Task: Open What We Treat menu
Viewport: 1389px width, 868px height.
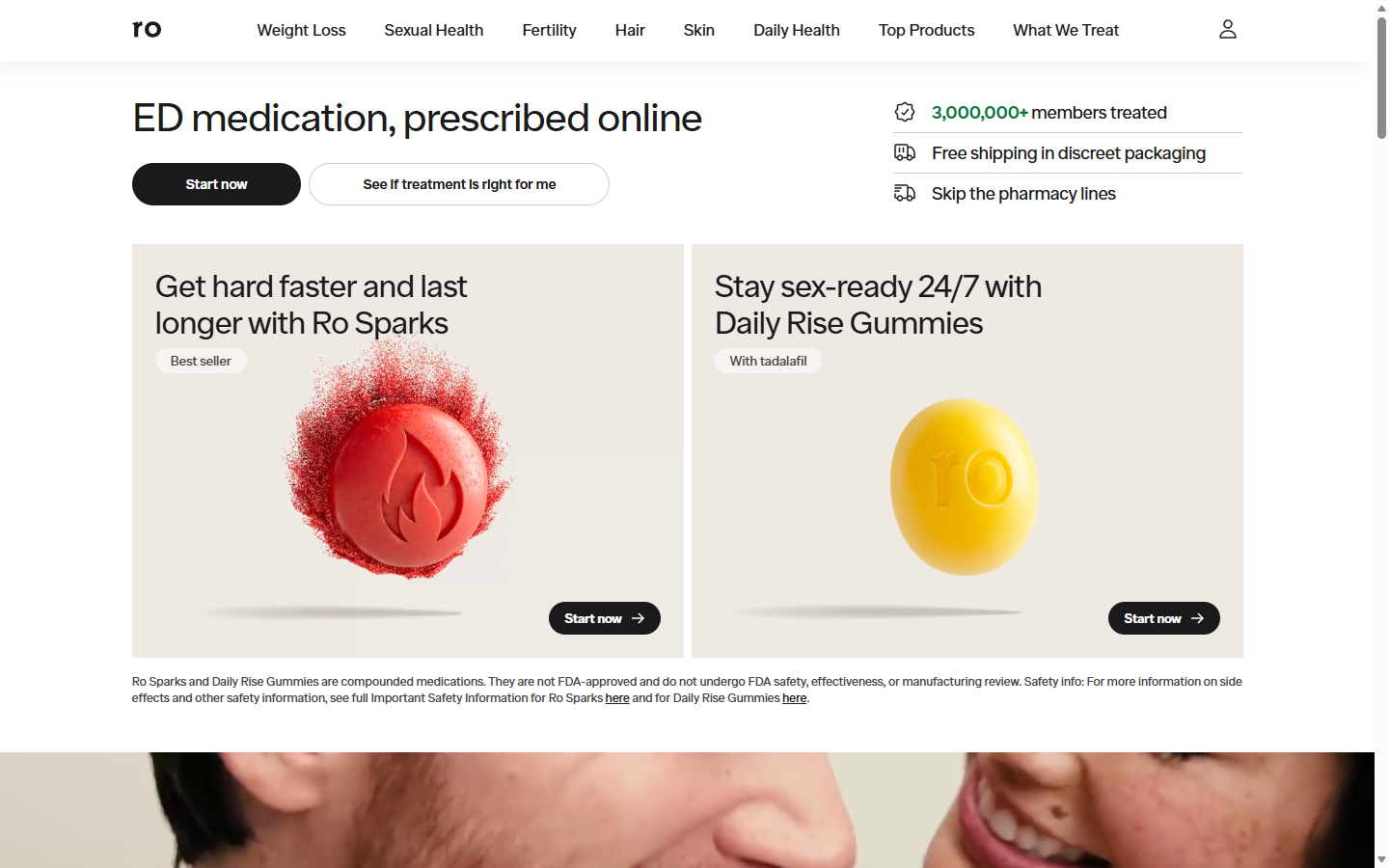Action: 1066,30
